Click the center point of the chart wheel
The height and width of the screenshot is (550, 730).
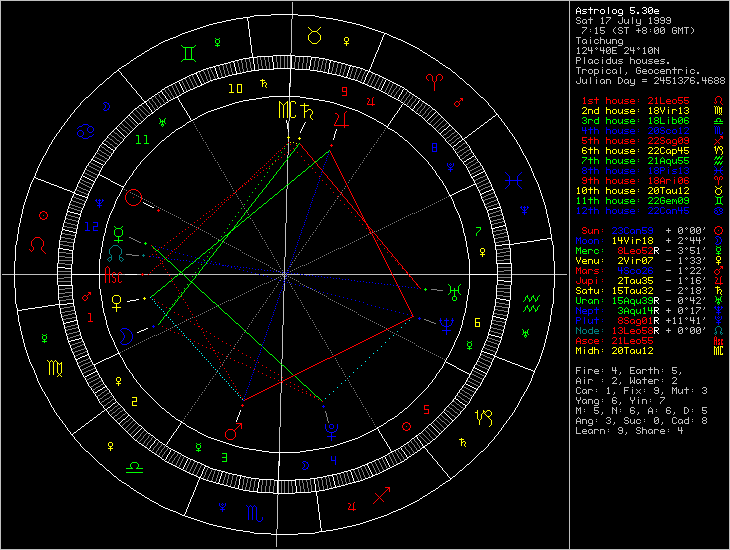click(286, 273)
